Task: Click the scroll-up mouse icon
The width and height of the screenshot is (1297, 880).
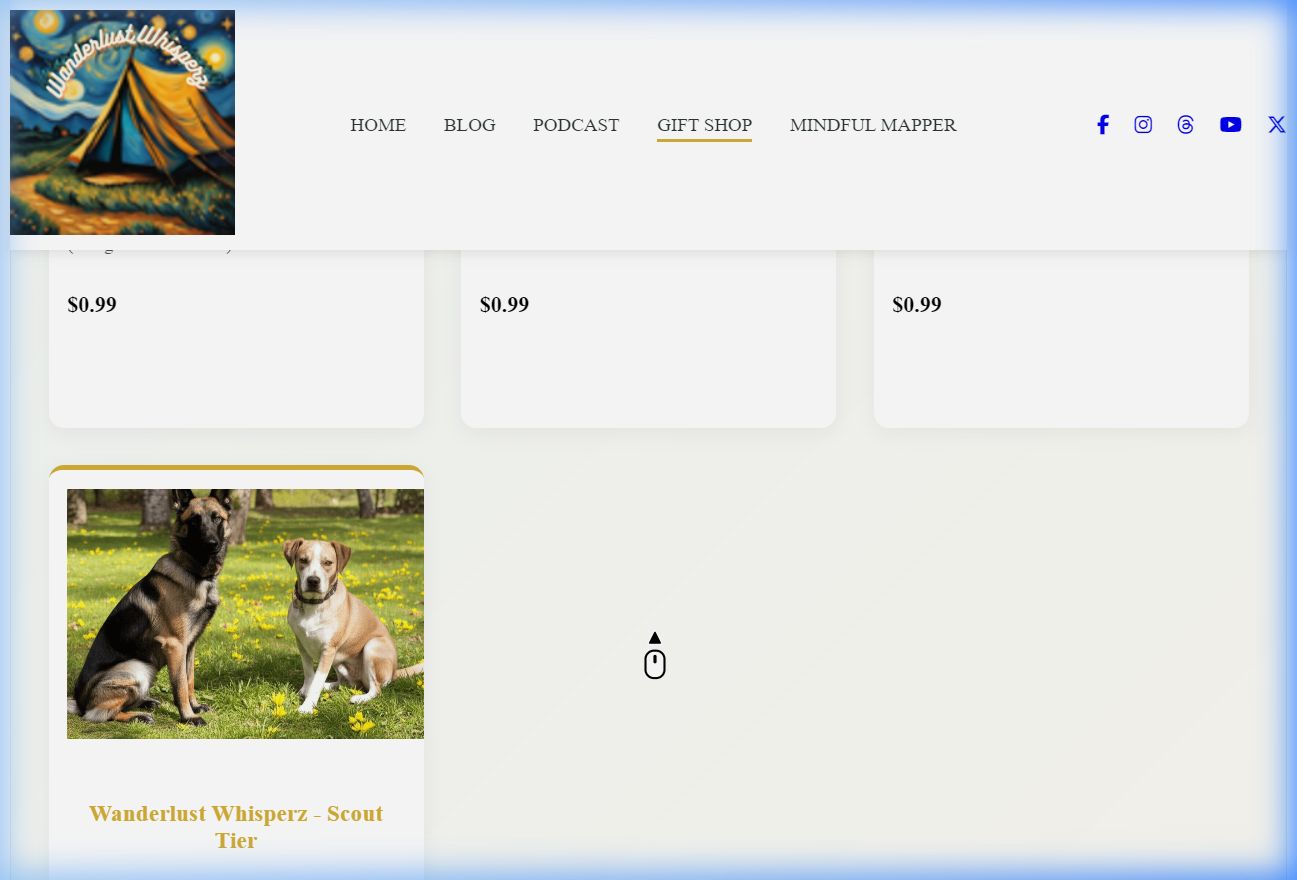Action: click(655, 657)
